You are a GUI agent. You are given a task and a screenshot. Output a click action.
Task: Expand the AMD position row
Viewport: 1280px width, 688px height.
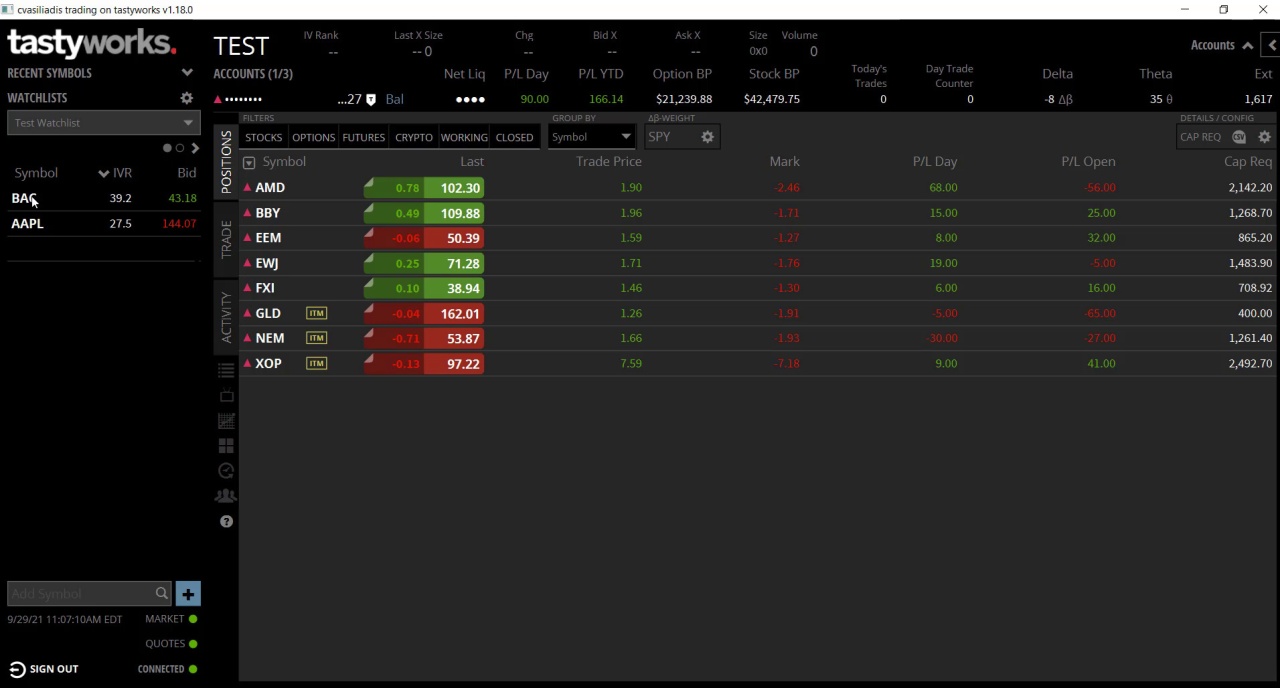[247, 188]
